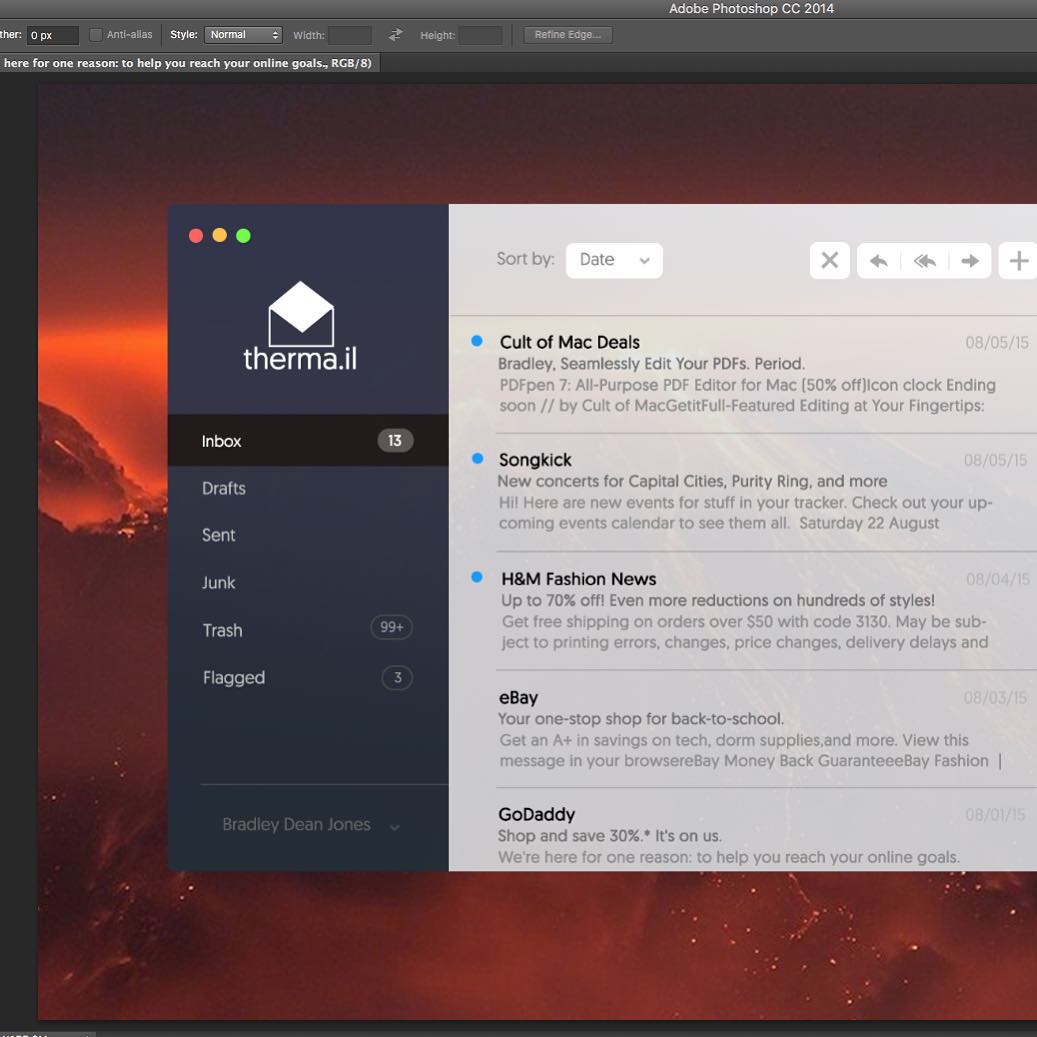Click the delete X button in mail toolbar
This screenshot has width=1037, height=1037.
(829, 260)
